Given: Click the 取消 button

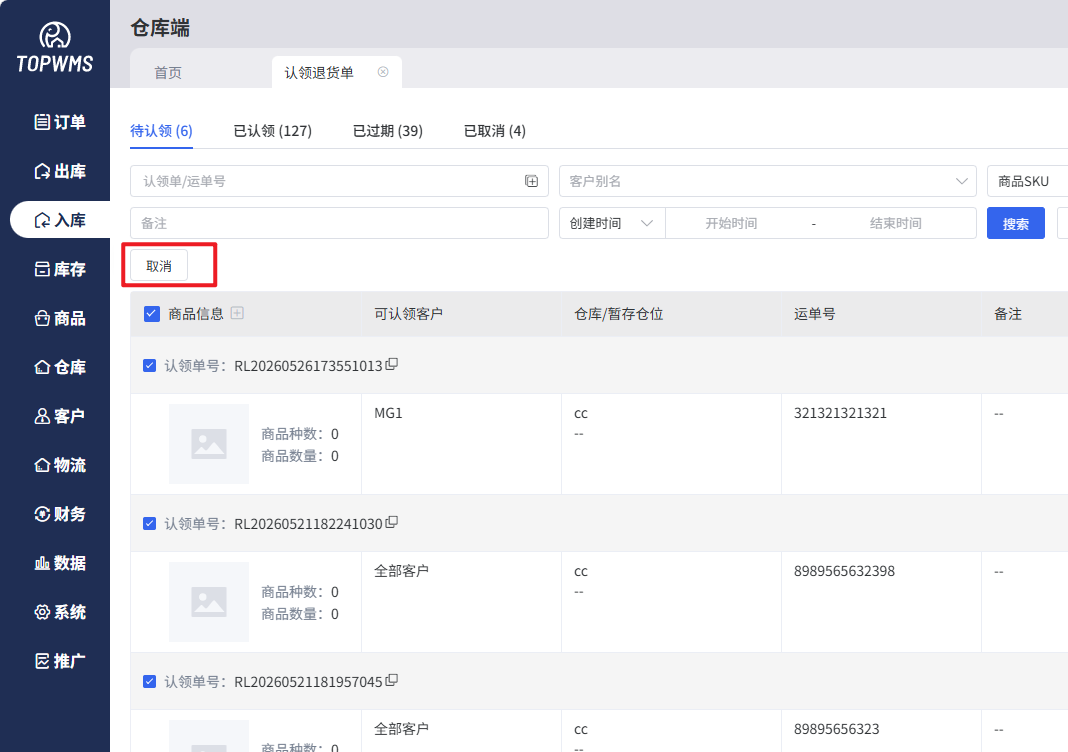Looking at the screenshot, I should click(159, 266).
